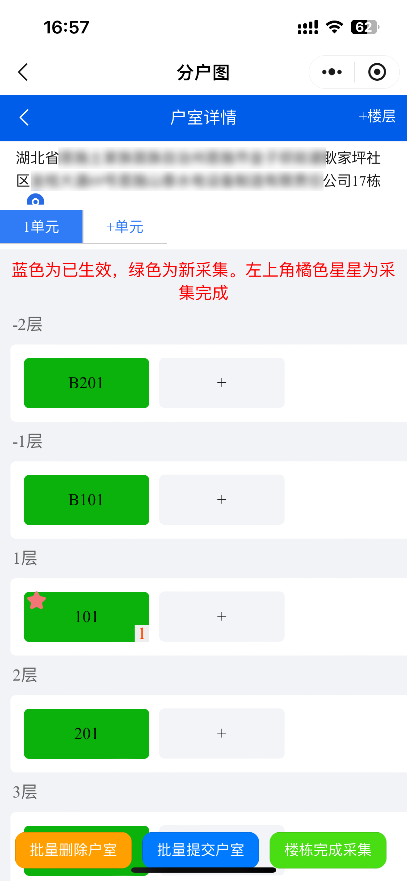
Task: Add a room on the 2nd floor
Action: 221,734
